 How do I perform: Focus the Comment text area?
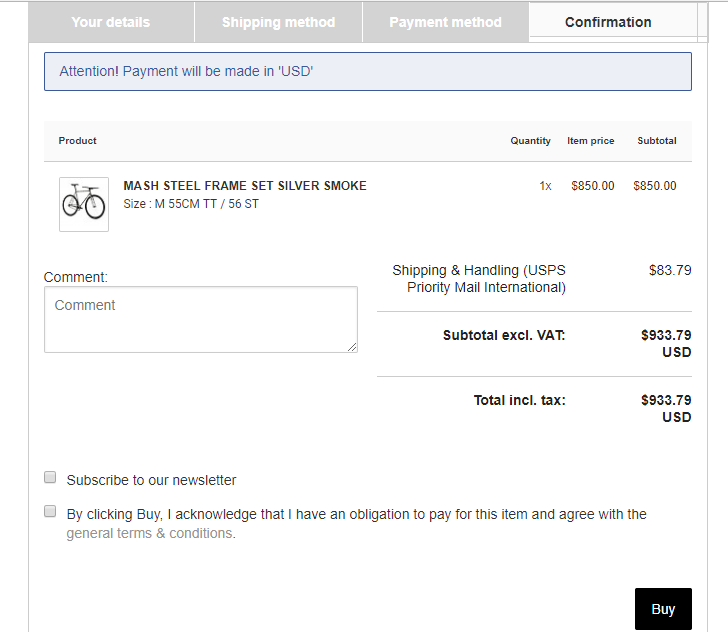click(201, 319)
